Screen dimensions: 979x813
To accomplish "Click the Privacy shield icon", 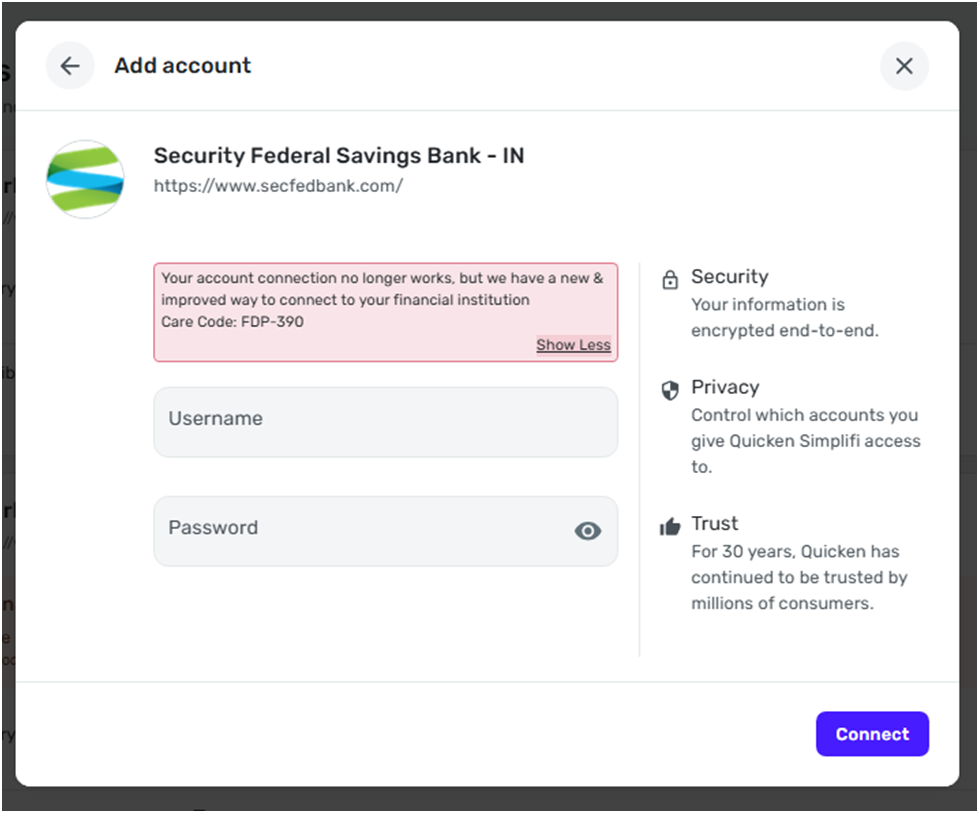I will point(670,390).
